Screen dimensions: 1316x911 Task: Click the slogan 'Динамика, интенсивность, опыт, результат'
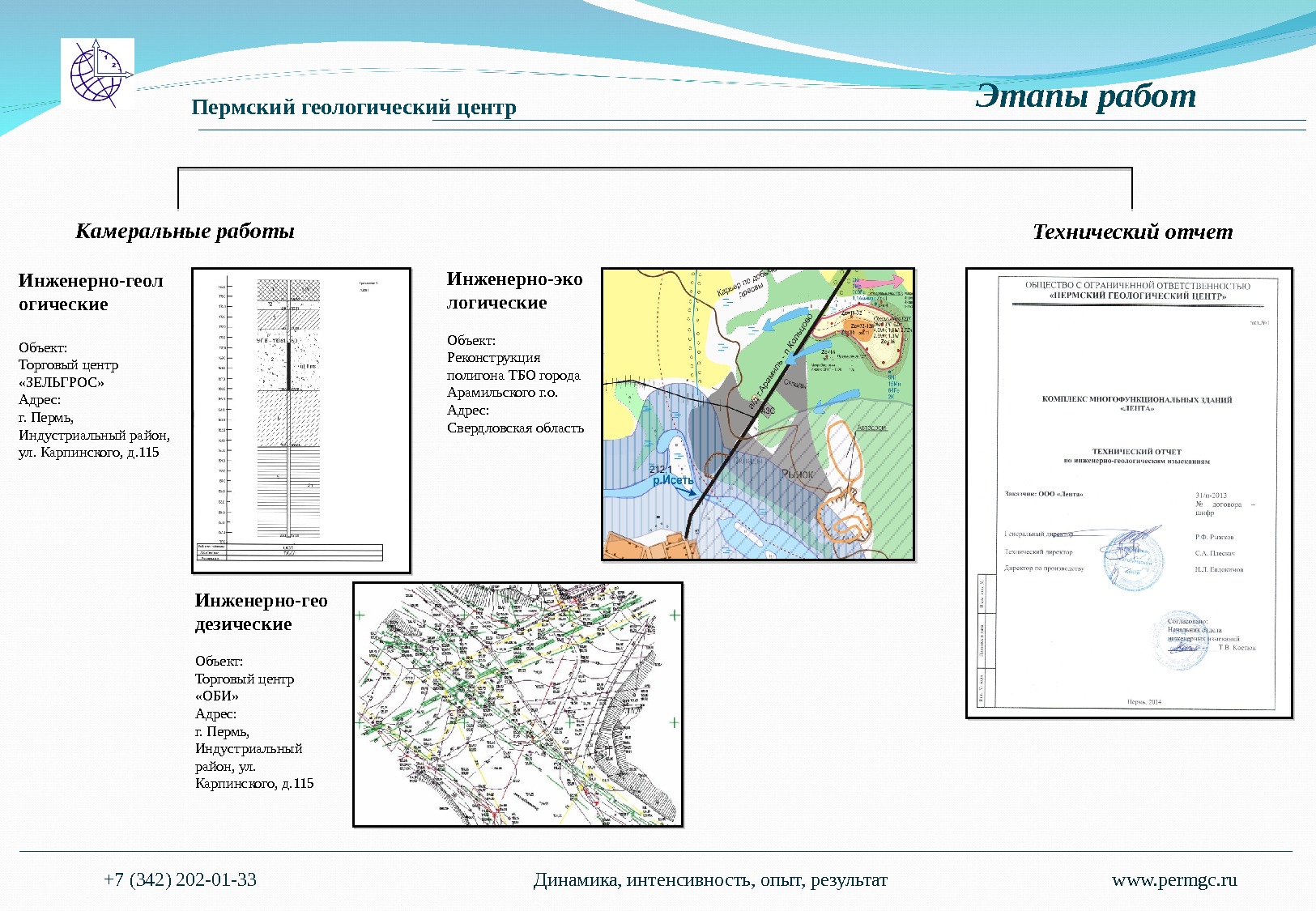pos(710,880)
